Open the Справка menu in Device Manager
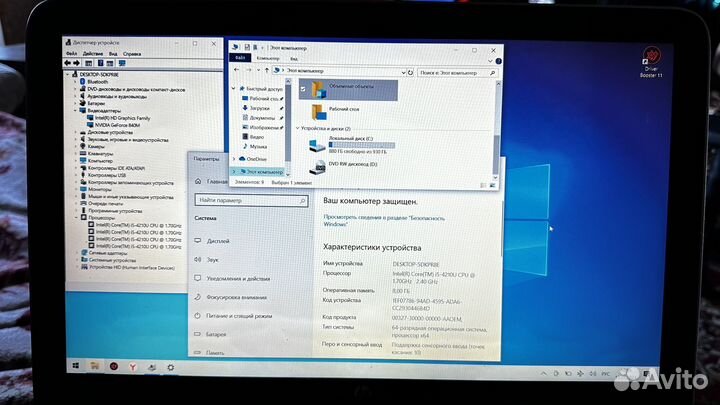The height and width of the screenshot is (405, 720). (x=132, y=54)
